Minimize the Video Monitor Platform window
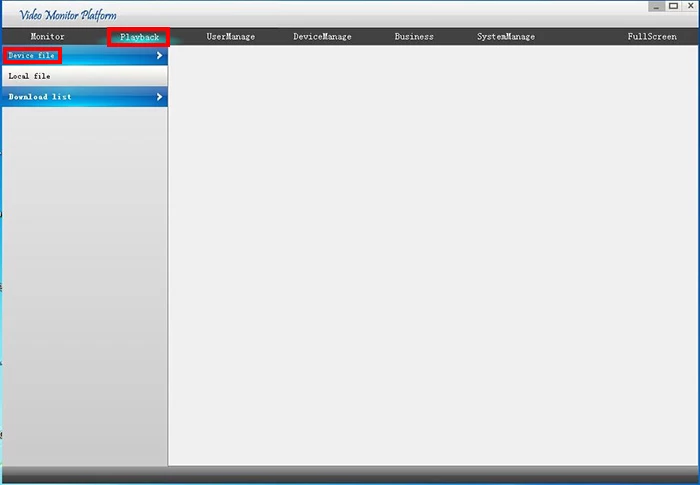 (656, 6)
